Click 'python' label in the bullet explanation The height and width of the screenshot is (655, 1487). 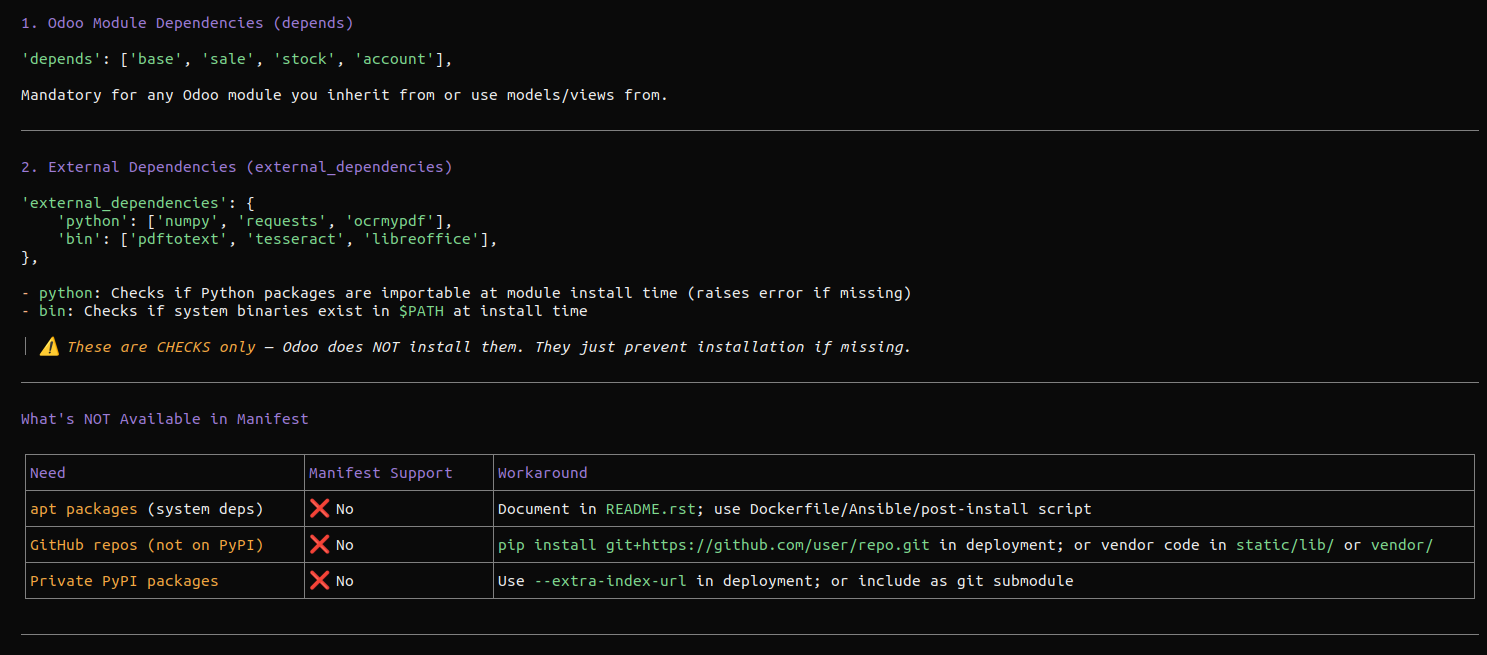point(66,293)
